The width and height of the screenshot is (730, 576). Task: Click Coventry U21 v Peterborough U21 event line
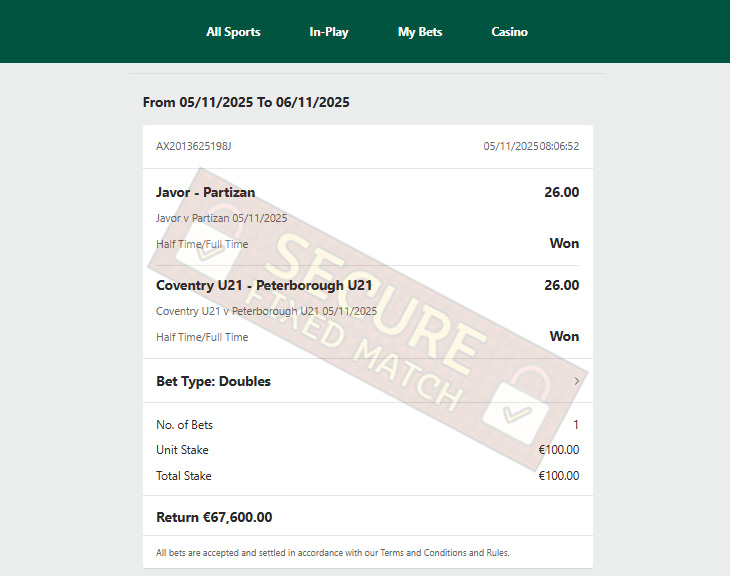266,311
